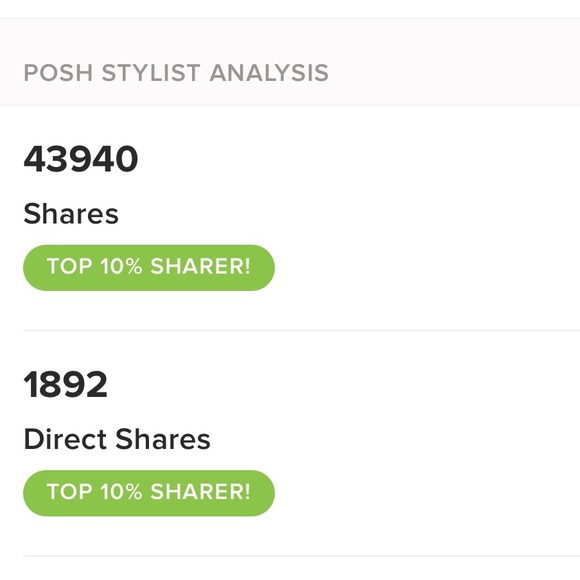580x580 pixels.
Task: Click the divider line below Direct Shares badge
Action: tap(301, 556)
